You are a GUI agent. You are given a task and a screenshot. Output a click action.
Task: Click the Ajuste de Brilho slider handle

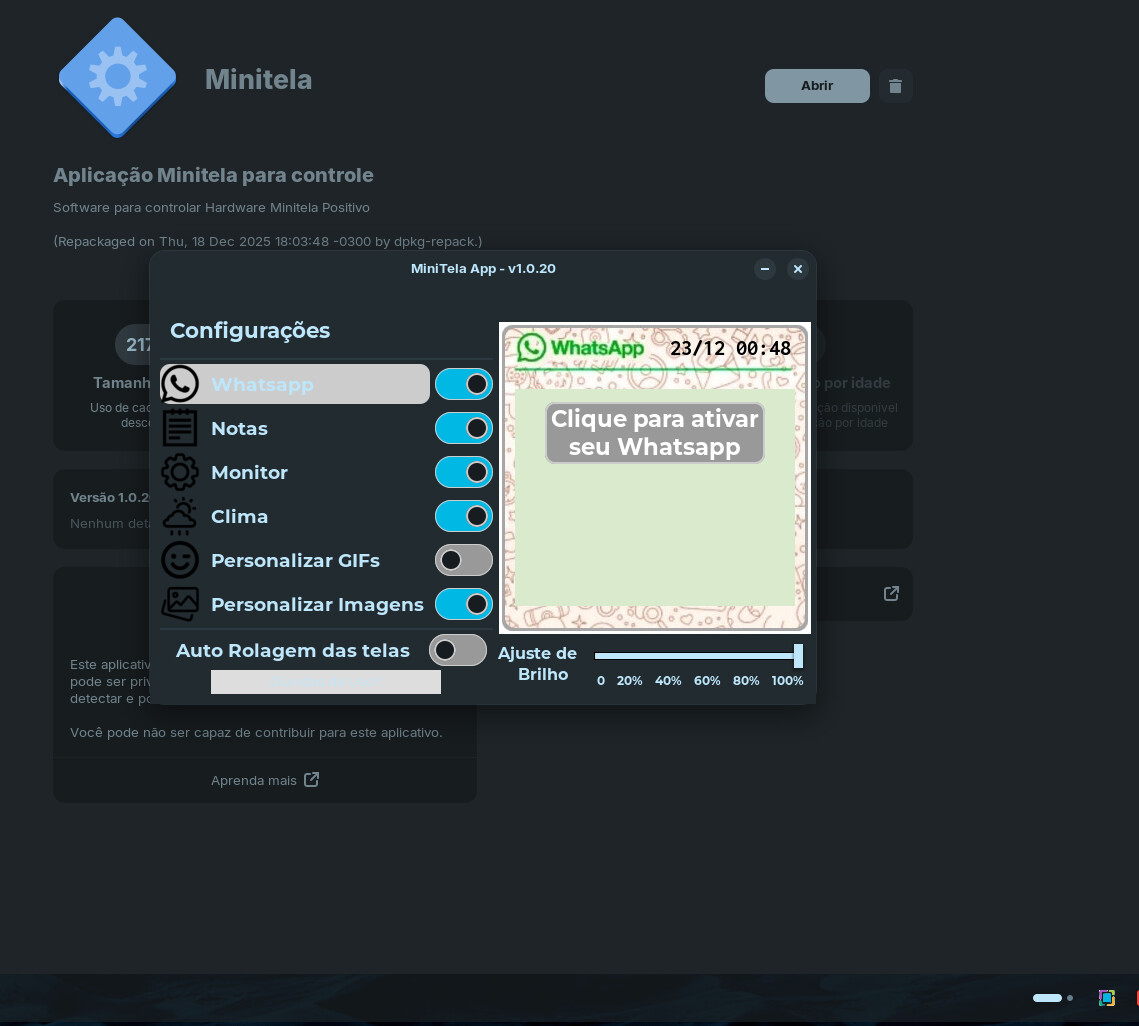[798, 656]
